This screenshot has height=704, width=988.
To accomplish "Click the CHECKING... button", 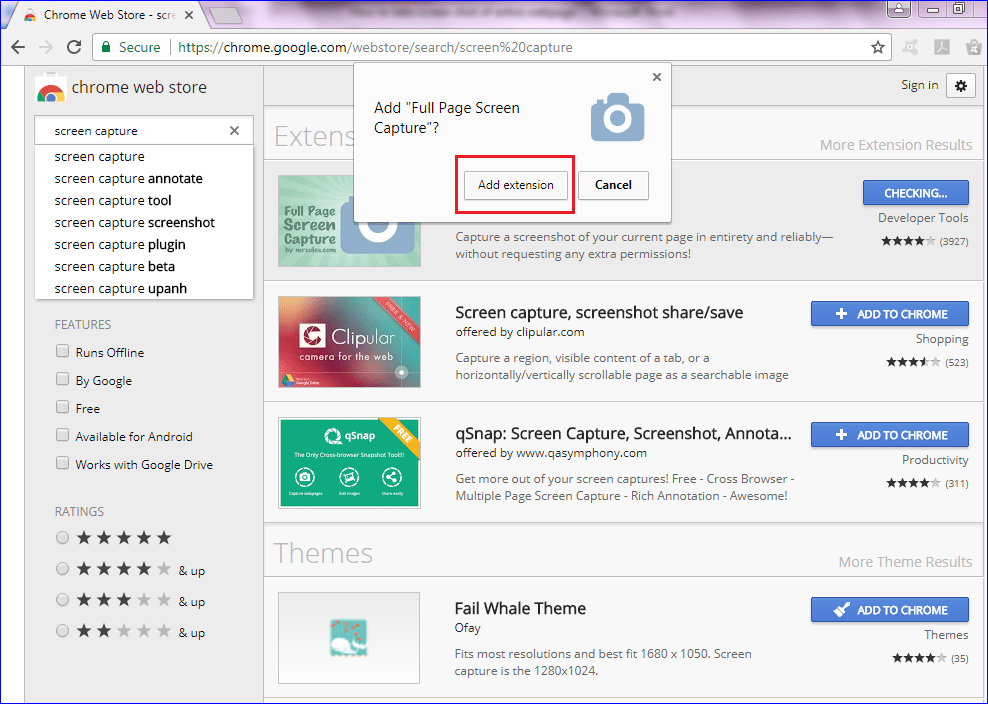I will pos(916,193).
